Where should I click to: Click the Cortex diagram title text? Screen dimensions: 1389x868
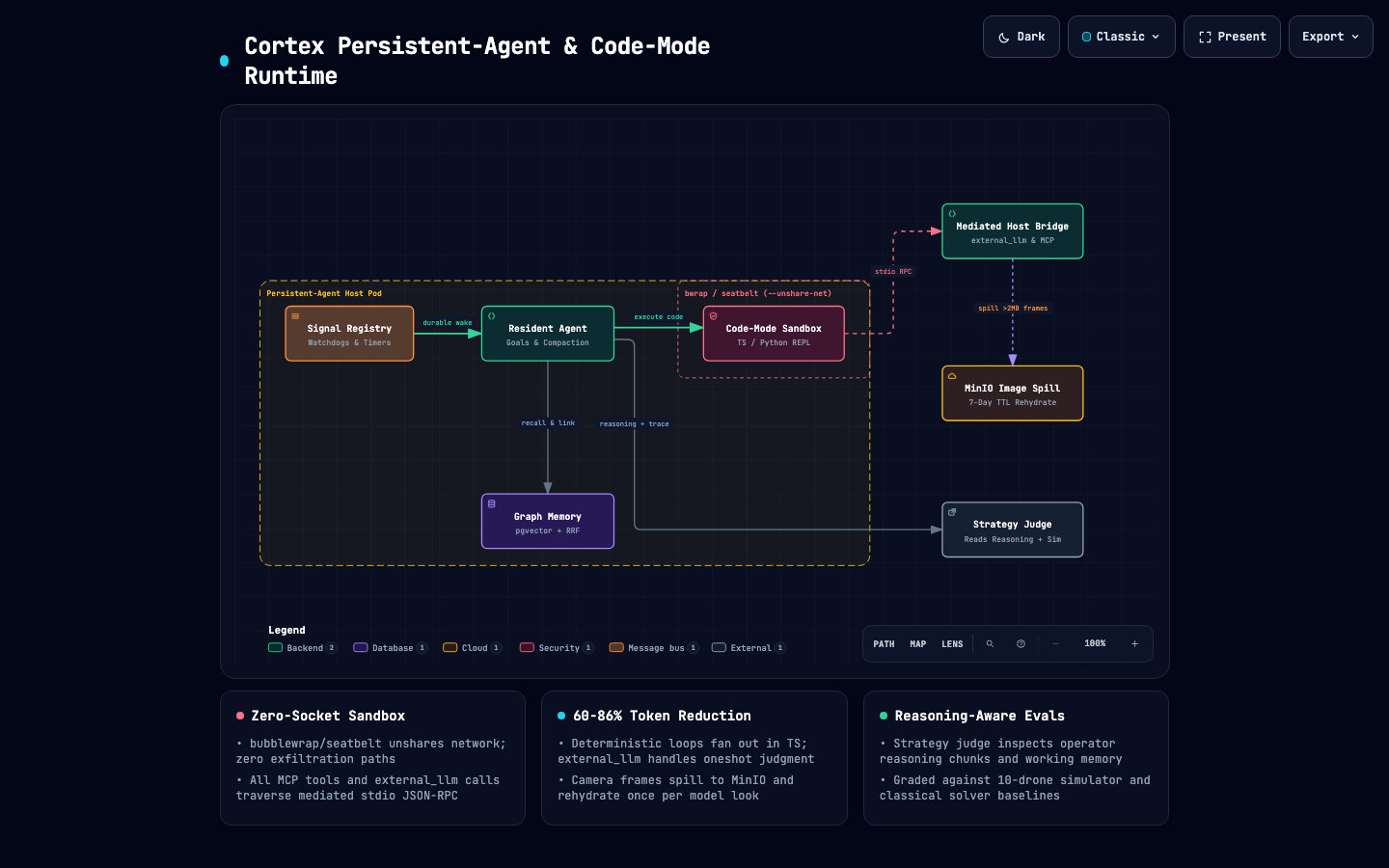tap(477, 61)
